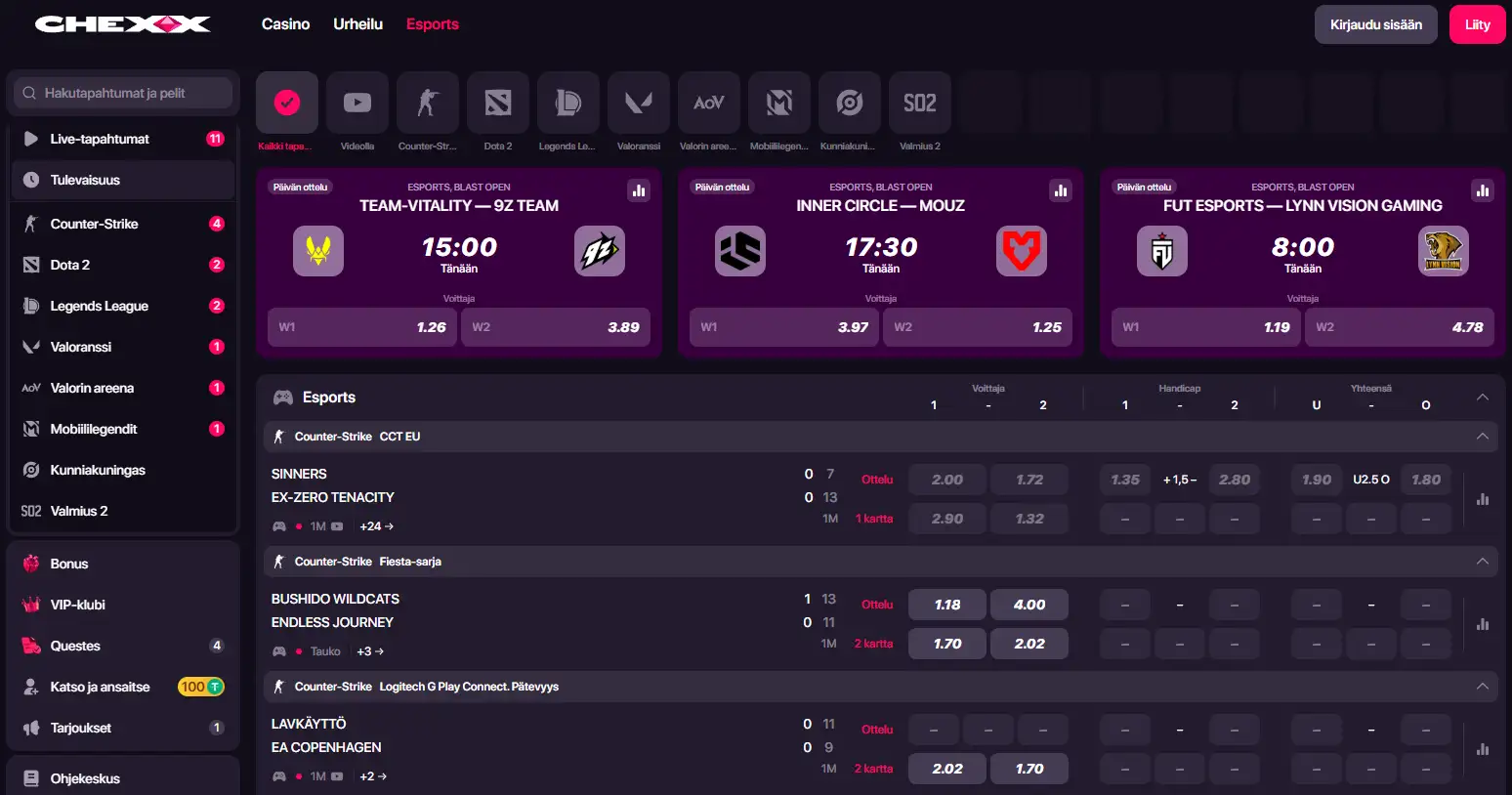Filter by AoV Valorin areena icon in top bar
Viewport: 1512px width, 795px height.
[x=709, y=103]
